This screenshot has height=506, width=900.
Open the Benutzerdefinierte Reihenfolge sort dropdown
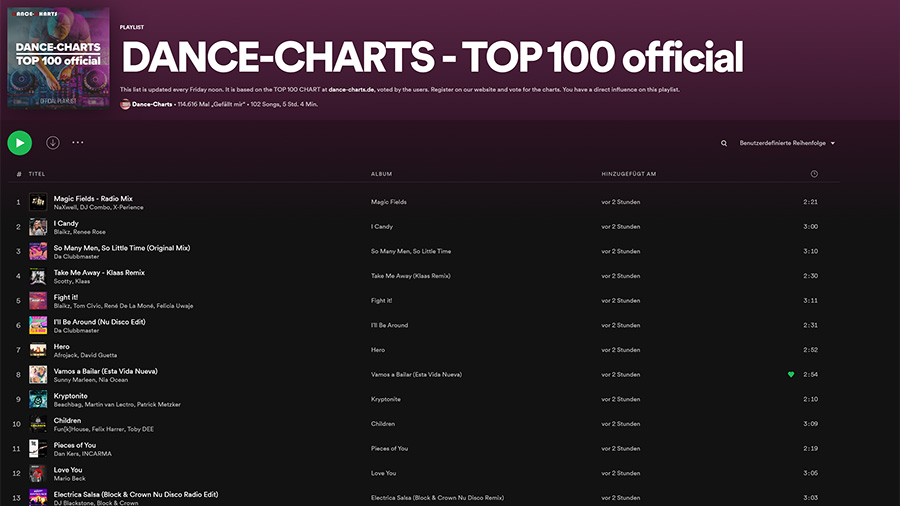(x=787, y=143)
